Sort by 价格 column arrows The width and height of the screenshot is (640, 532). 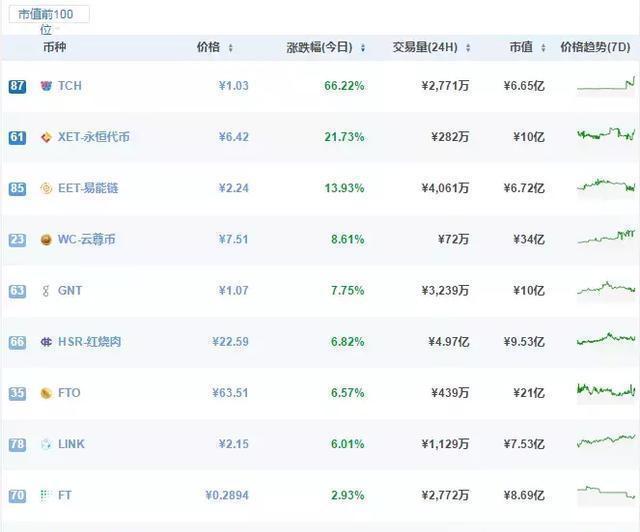[x=231, y=48]
